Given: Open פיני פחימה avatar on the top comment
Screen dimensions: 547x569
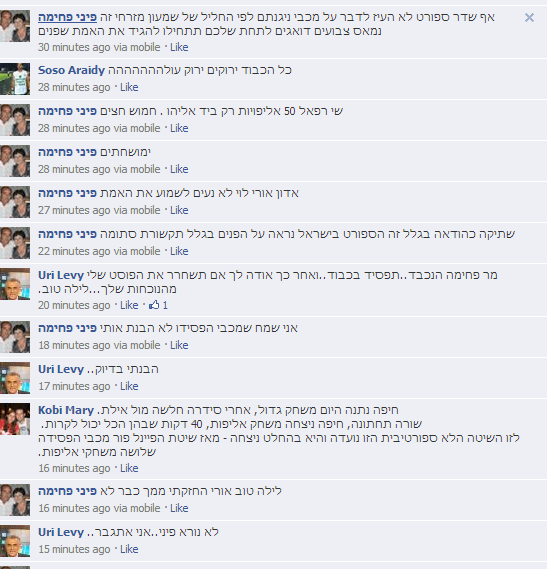Looking at the screenshot, I should click(15, 26).
